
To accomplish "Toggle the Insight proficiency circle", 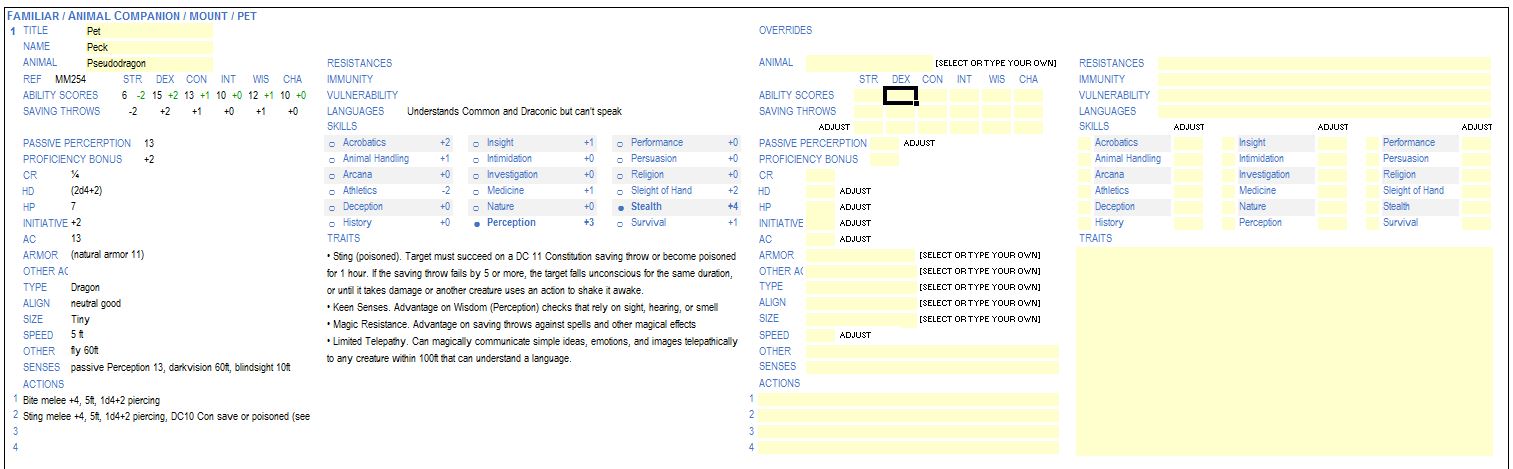I will click(x=475, y=144).
